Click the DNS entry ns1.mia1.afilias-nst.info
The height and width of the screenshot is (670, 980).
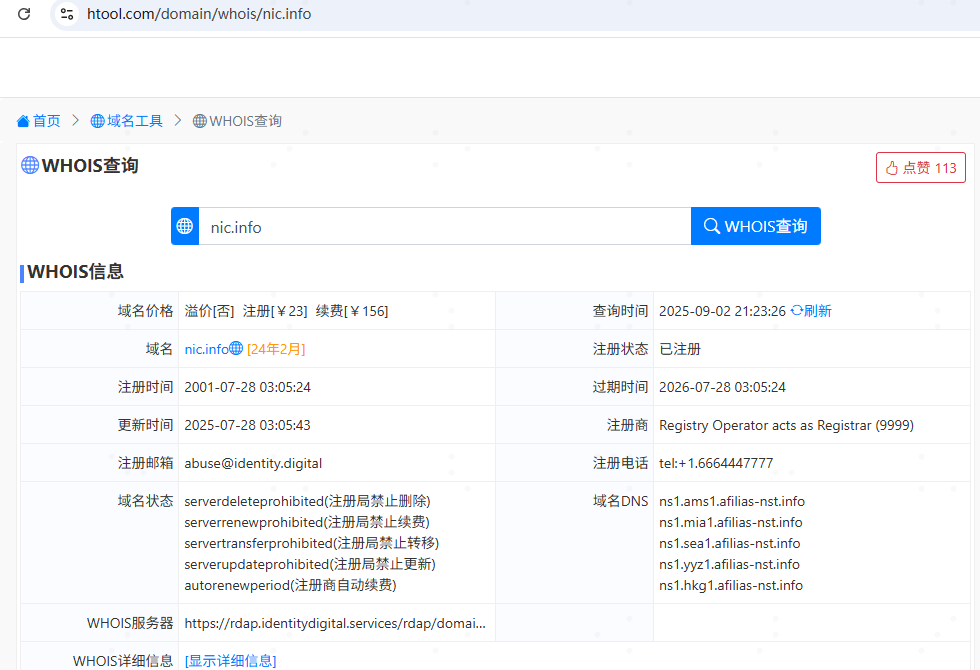coord(731,522)
